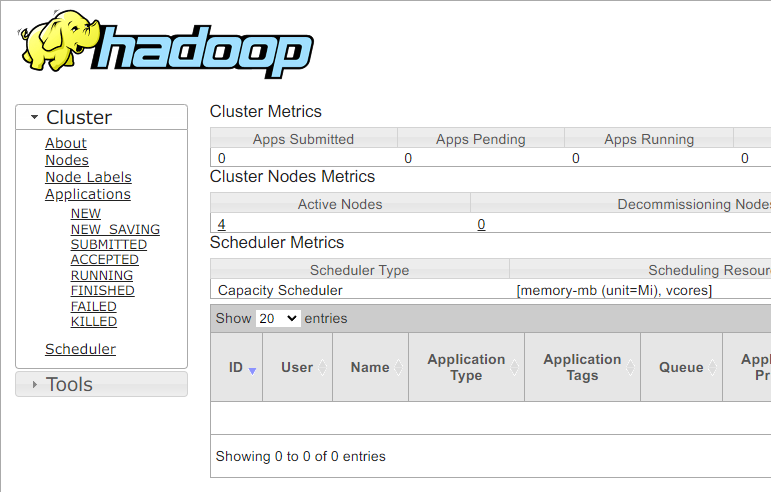Click sort arrows icon in Name column
This screenshot has width=771, height=492.
click(x=398, y=367)
